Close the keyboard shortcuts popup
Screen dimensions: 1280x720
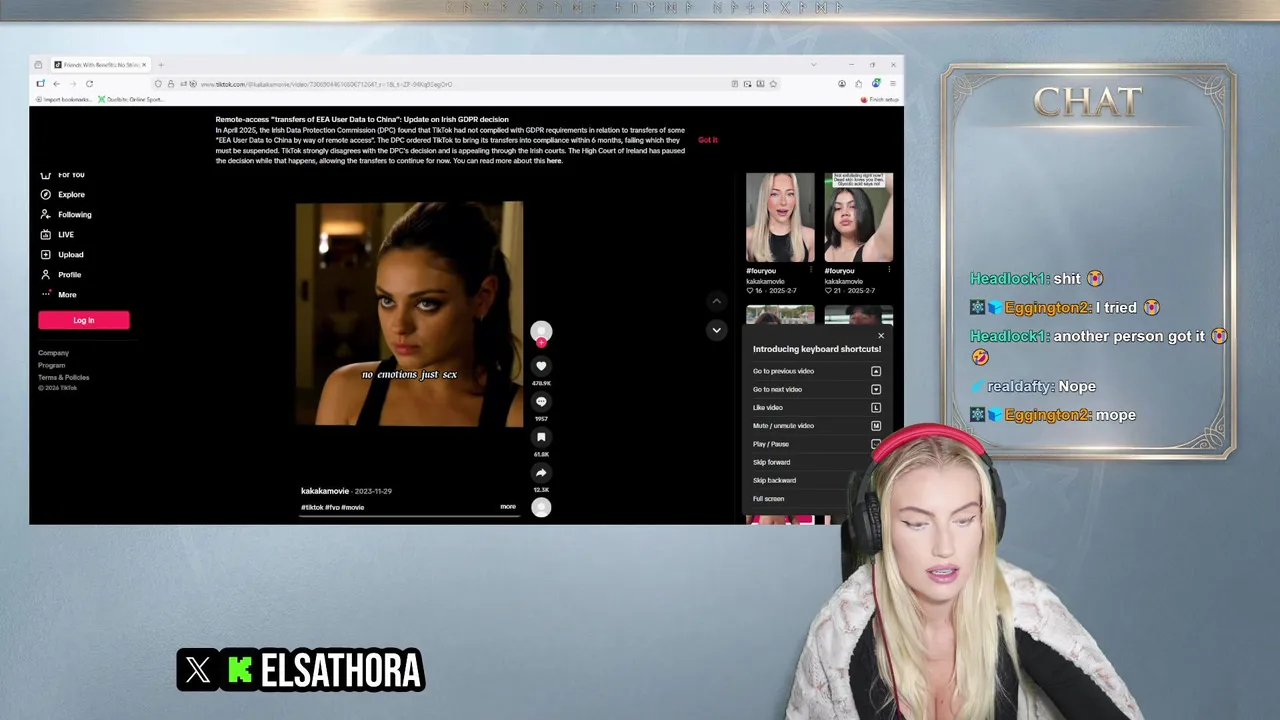881,336
